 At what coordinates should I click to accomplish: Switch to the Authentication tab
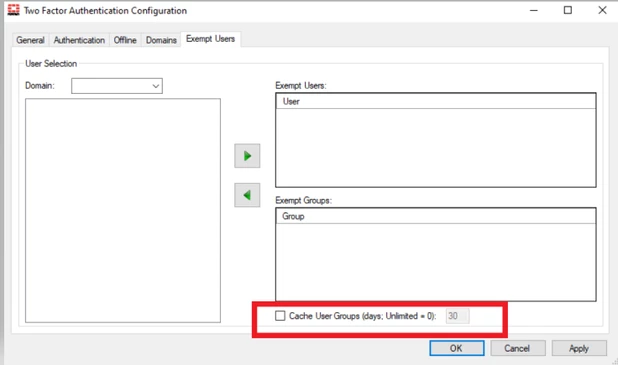79,40
